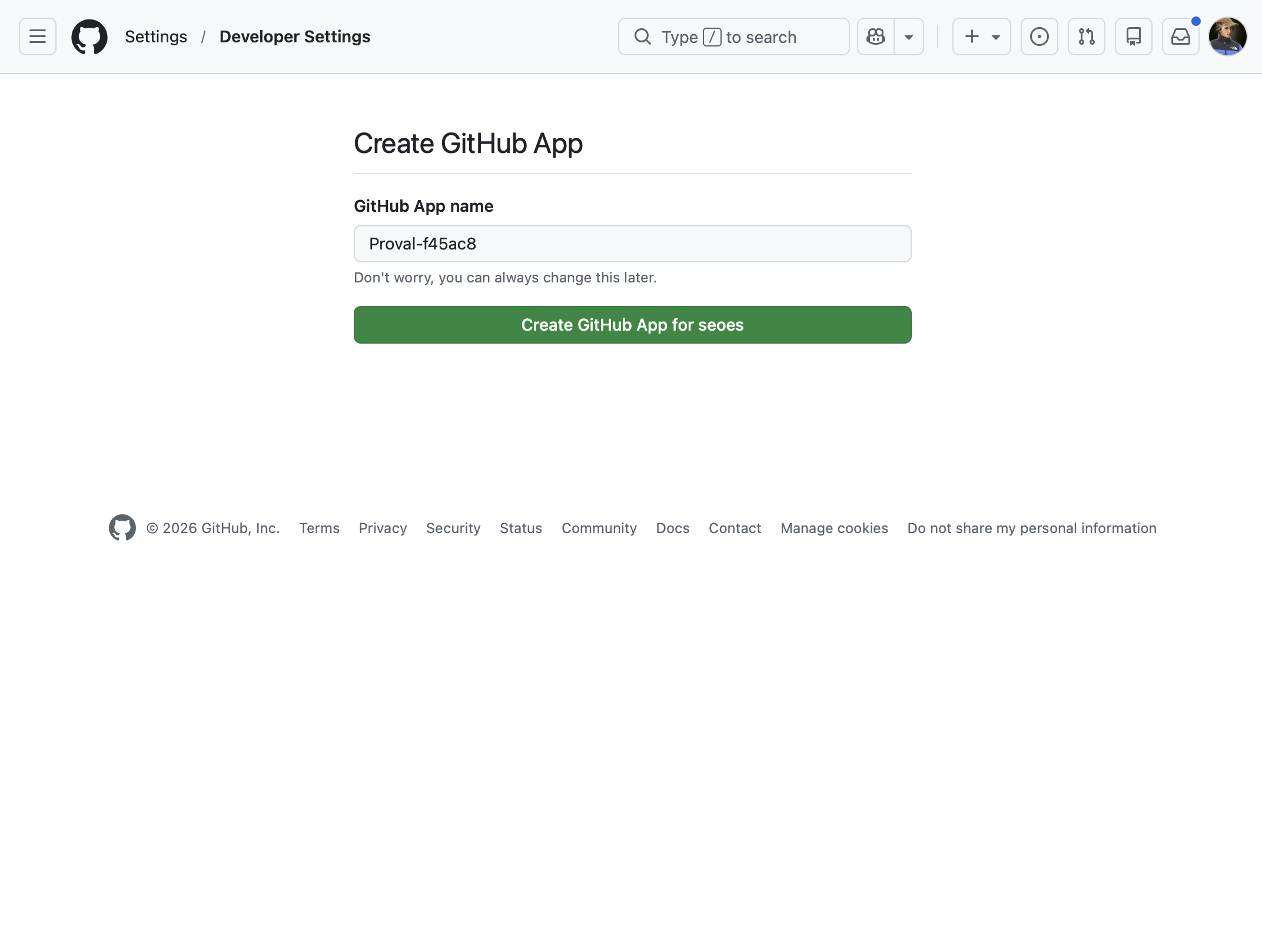Viewport: 1262px width, 952px height.
Task: Click 'Create GitHub App for seoes' button
Action: click(633, 325)
